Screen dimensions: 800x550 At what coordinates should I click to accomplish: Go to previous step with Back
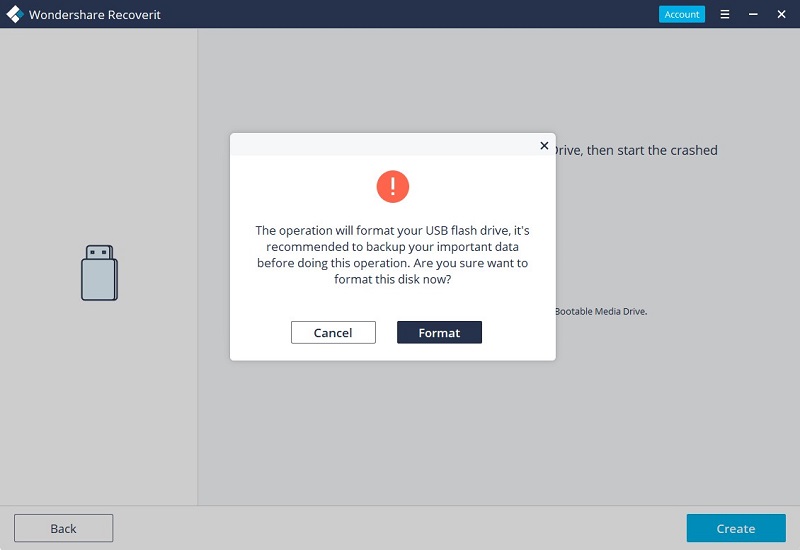63,528
